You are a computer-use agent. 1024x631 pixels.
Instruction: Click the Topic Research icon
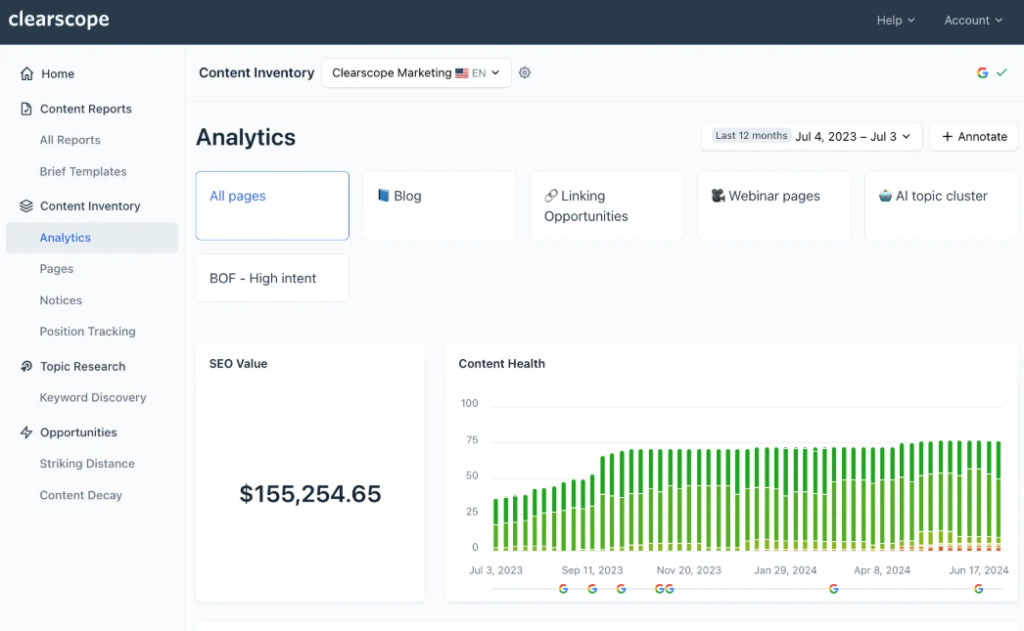click(x=26, y=366)
